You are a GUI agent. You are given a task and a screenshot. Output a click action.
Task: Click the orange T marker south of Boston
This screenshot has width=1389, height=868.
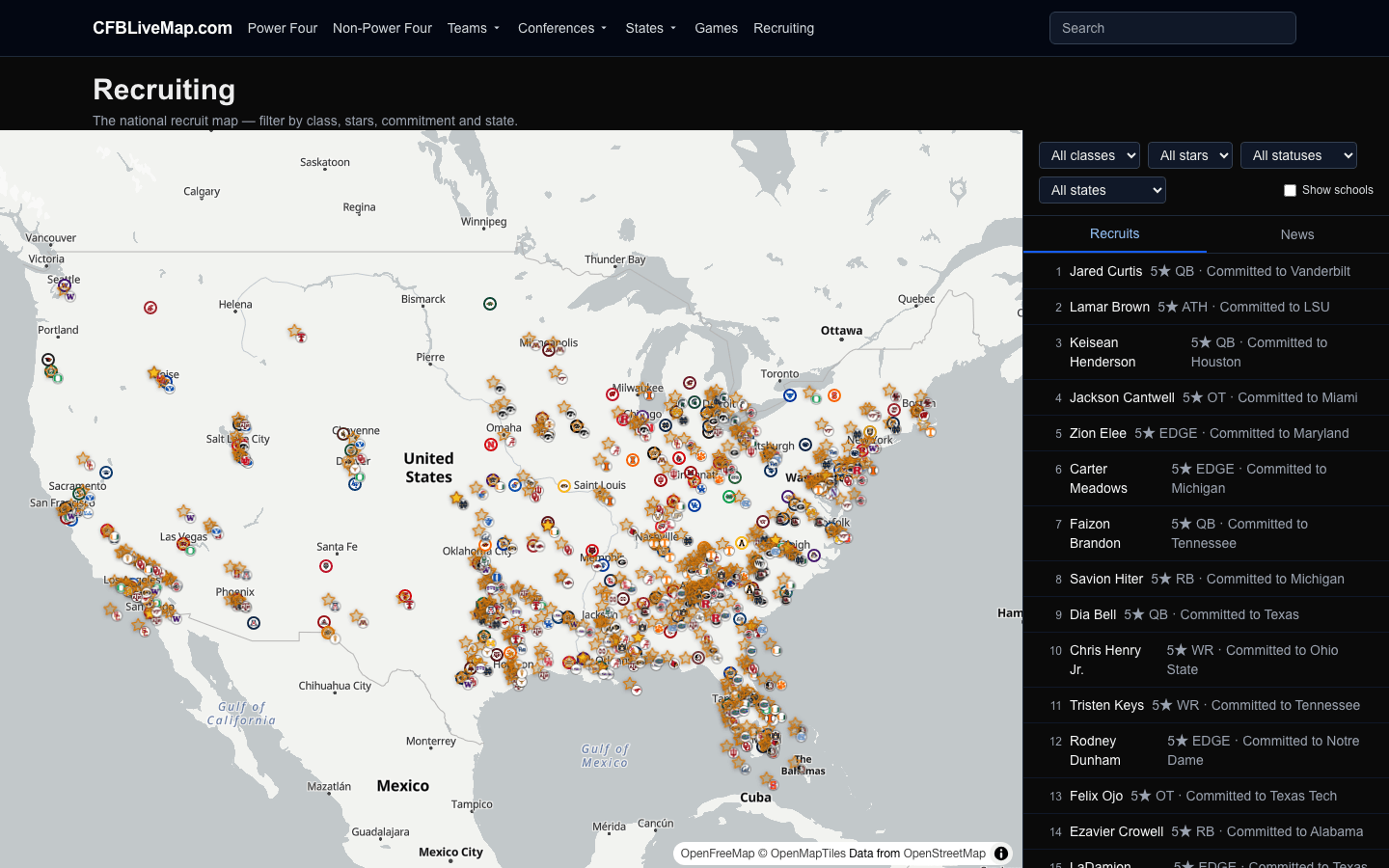[930, 431]
